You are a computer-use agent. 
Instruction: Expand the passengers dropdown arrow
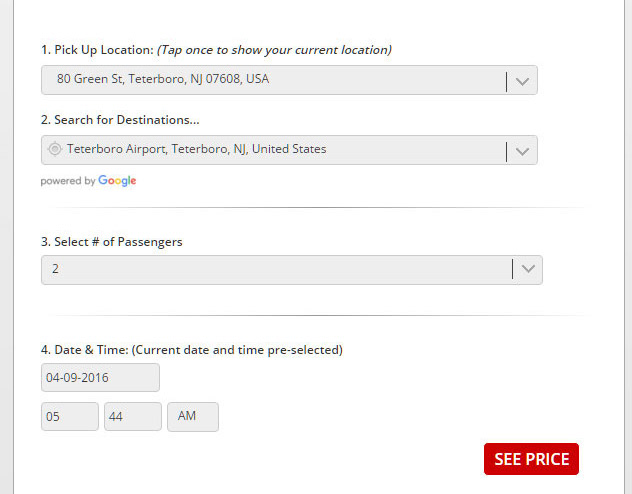527,270
